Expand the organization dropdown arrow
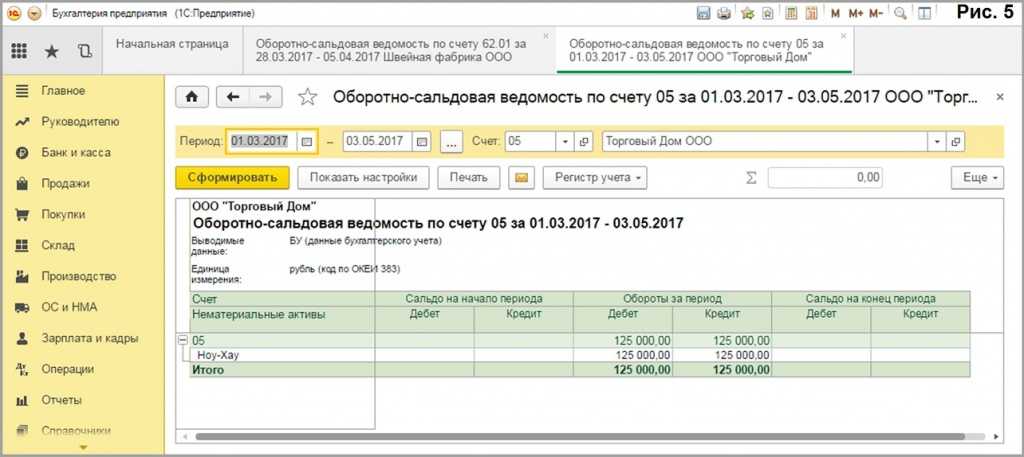Screen dimensions: 1024x457 938,141
